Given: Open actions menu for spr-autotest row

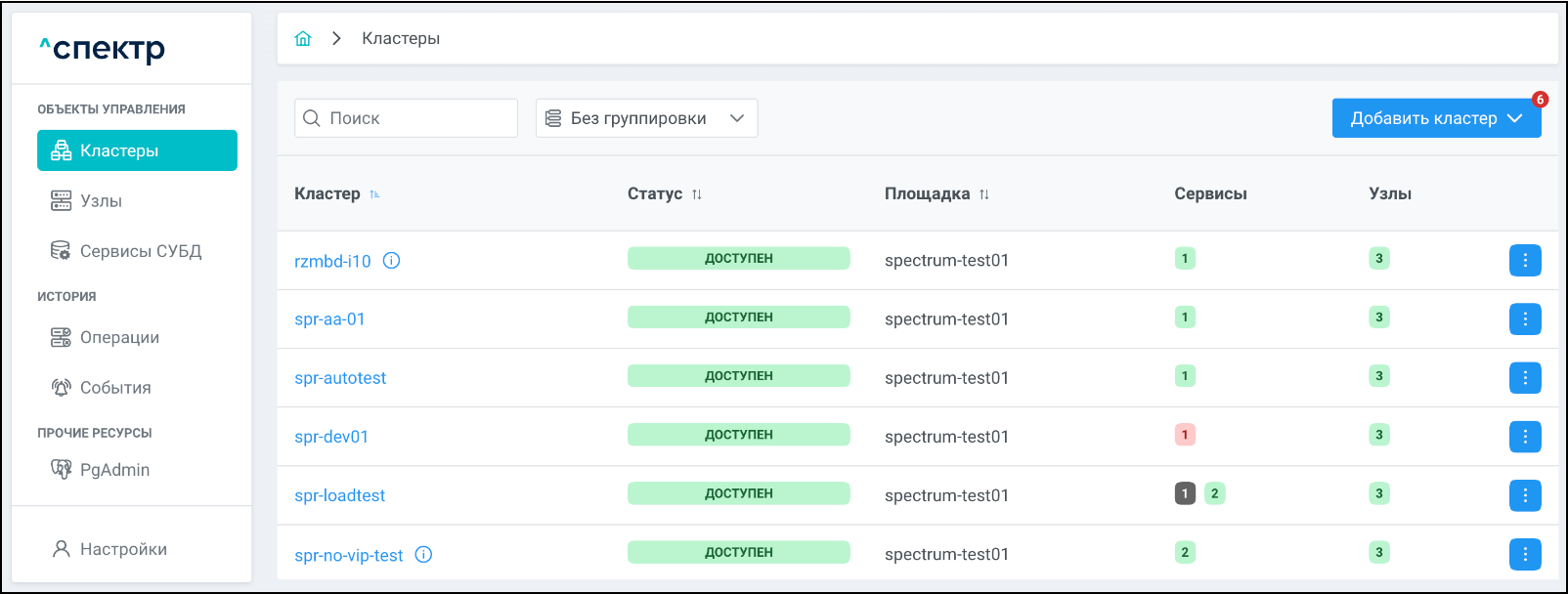Looking at the screenshot, I should pos(1524,378).
